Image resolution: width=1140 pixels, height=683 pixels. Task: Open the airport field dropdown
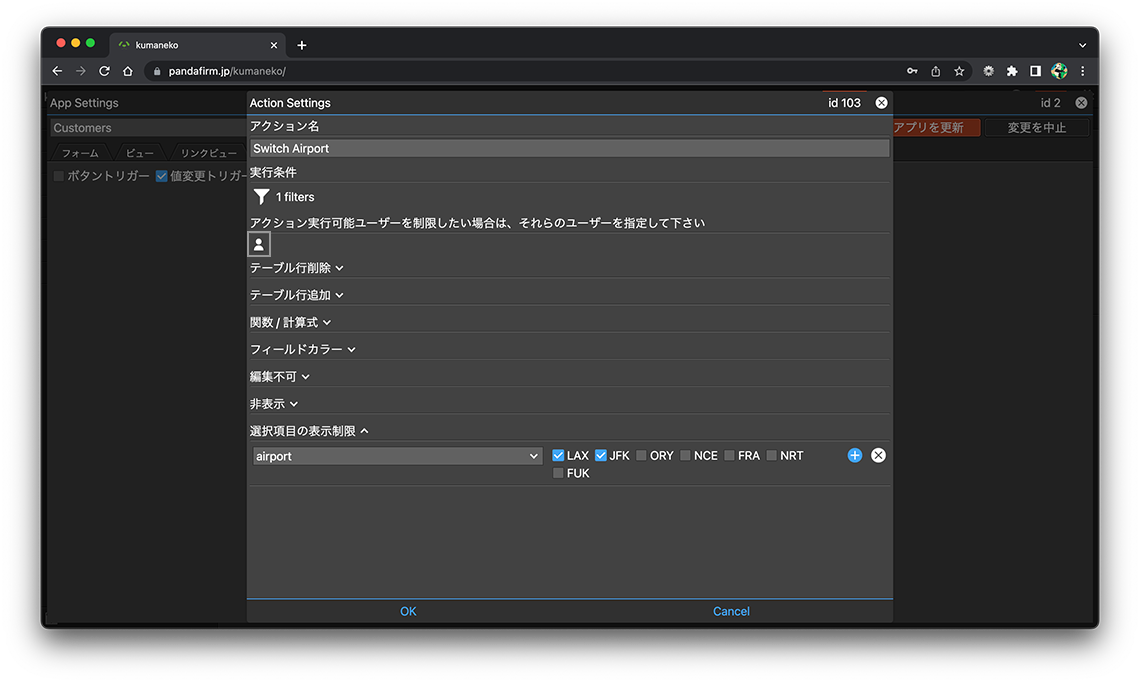click(396, 456)
